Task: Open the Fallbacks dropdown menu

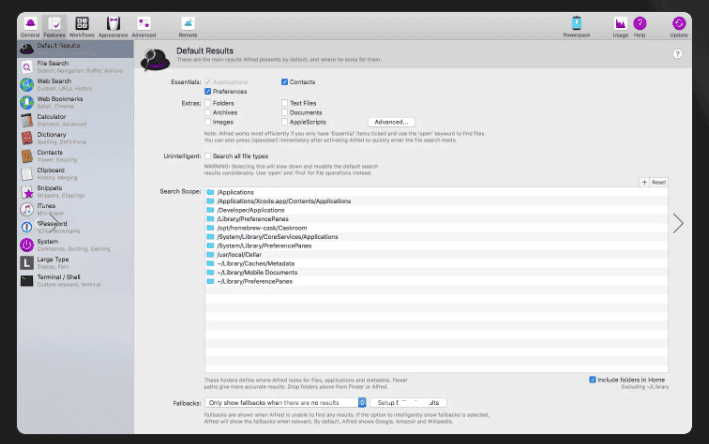Action: (285, 402)
